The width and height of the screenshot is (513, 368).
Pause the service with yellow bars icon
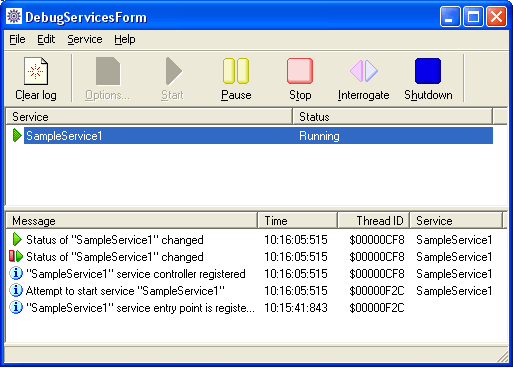(236, 71)
